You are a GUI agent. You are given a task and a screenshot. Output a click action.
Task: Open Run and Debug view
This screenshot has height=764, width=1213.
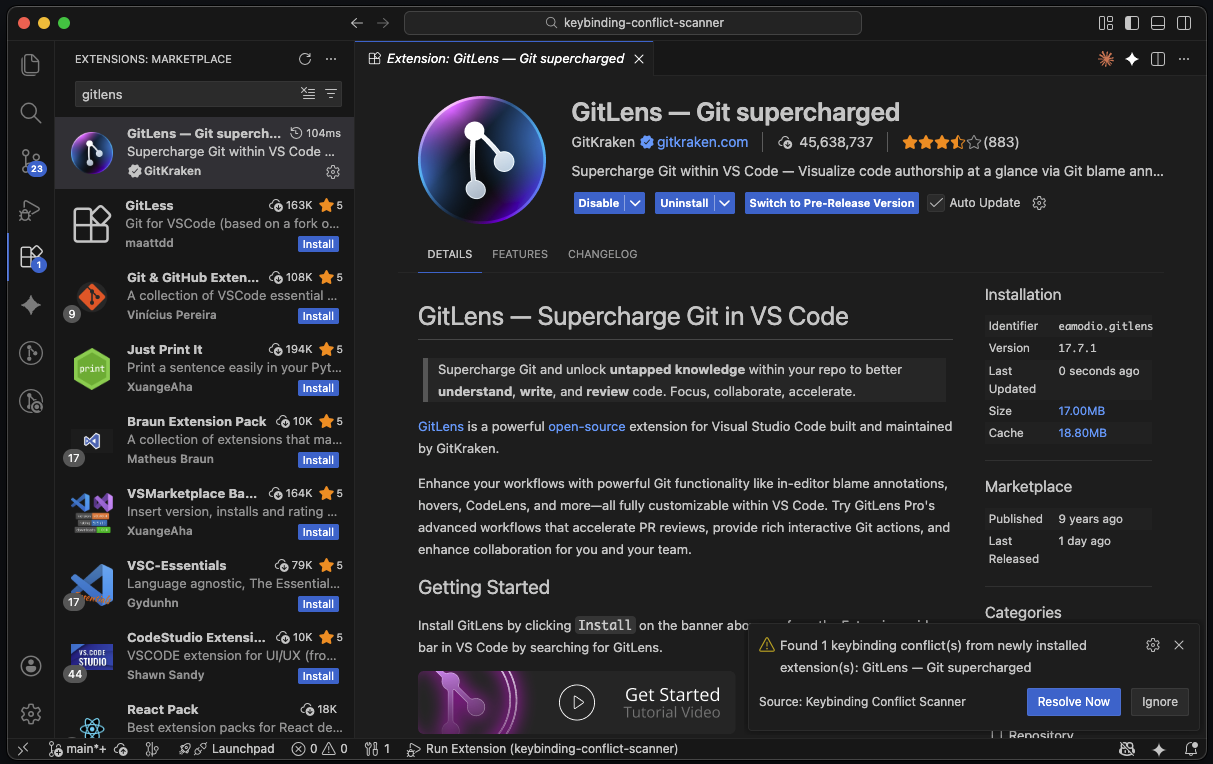click(31, 209)
